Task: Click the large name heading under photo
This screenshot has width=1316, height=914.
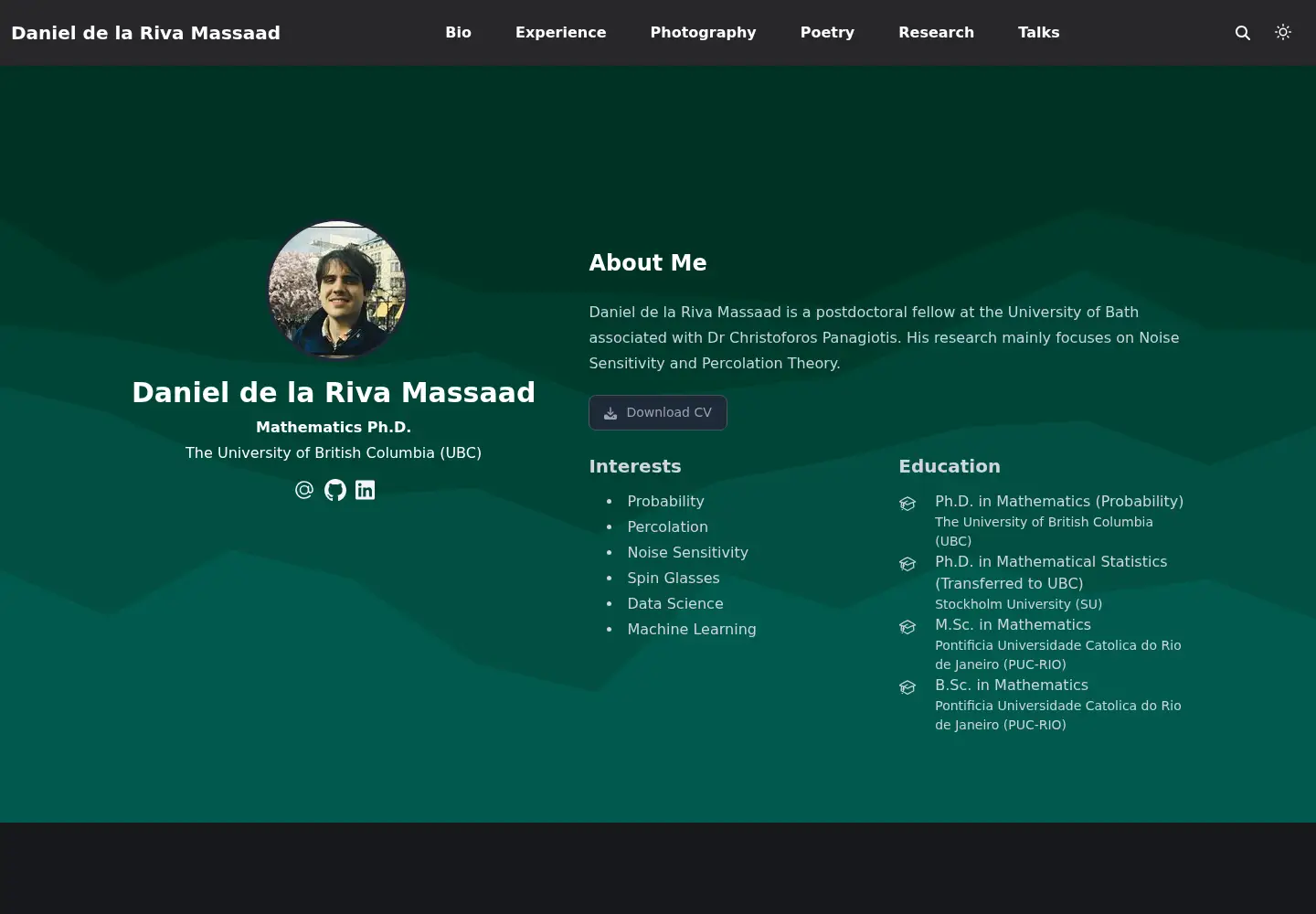Action: click(334, 392)
